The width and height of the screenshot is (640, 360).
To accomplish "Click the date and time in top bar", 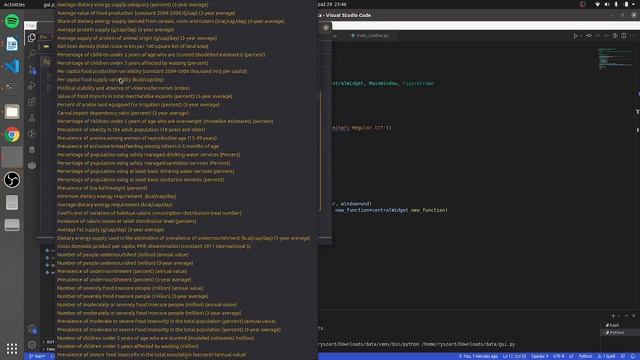I will [333, 4].
